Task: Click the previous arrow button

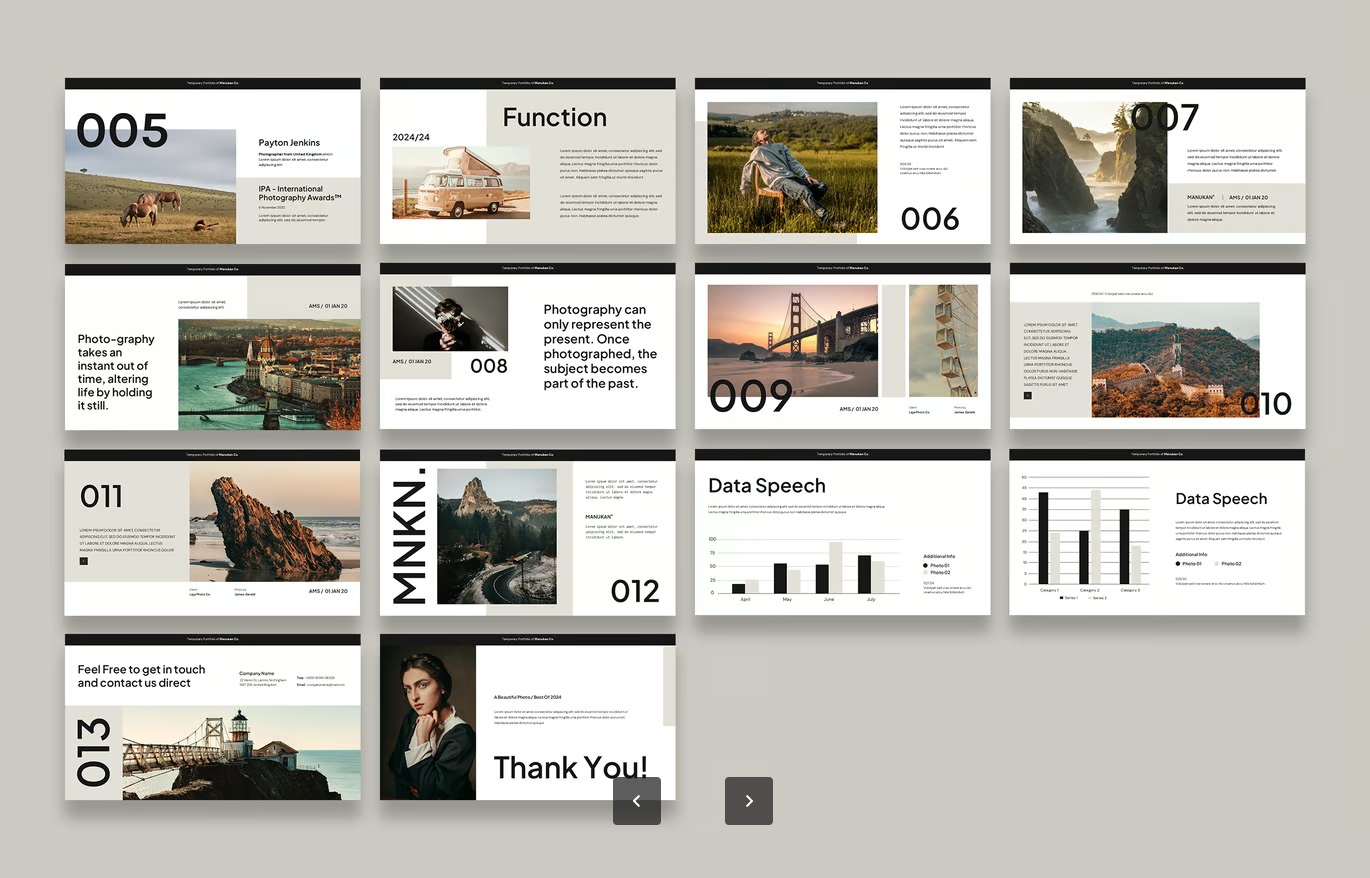Action: point(636,801)
